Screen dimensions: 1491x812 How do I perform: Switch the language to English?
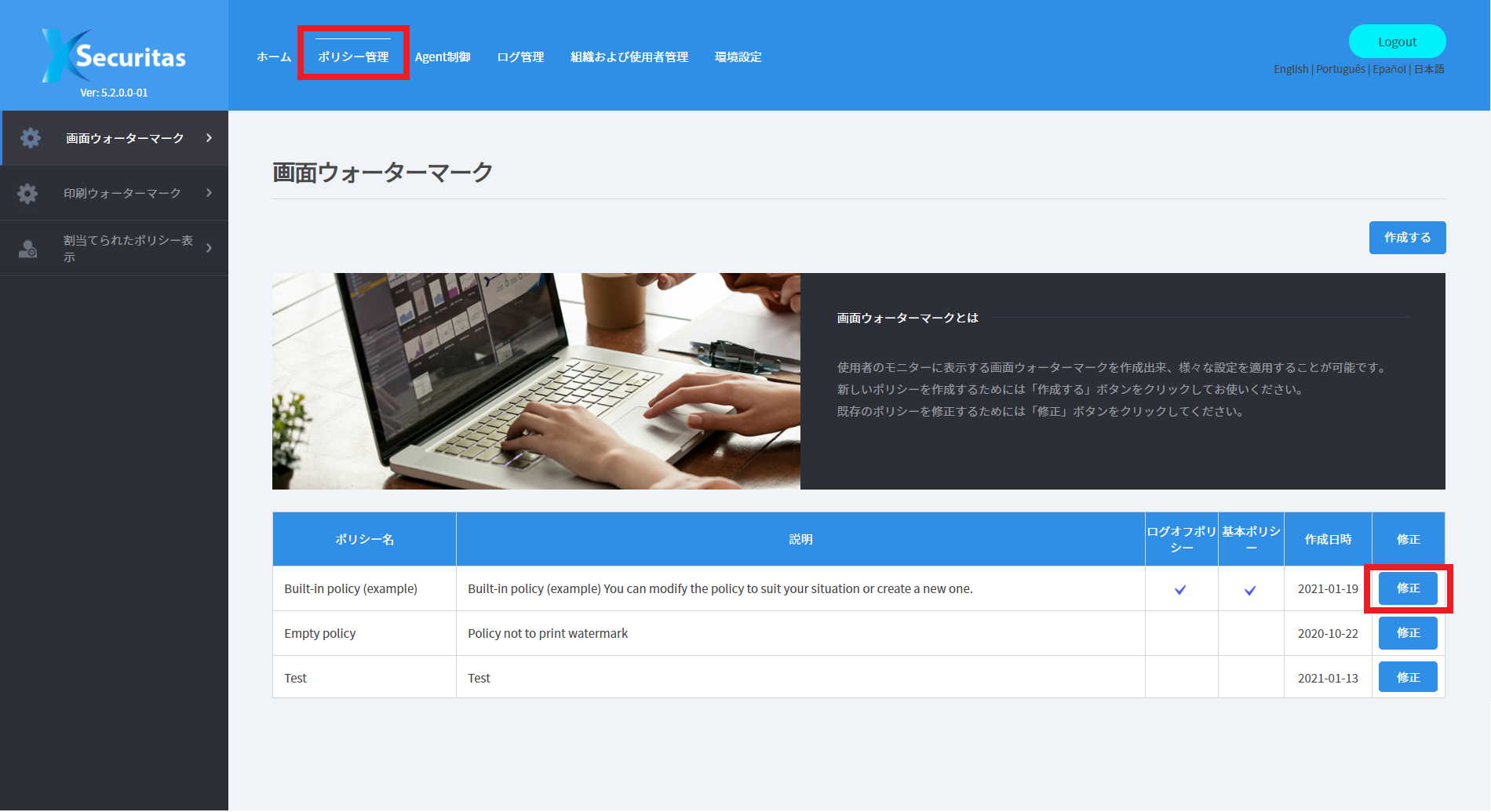click(x=1290, y=69)
